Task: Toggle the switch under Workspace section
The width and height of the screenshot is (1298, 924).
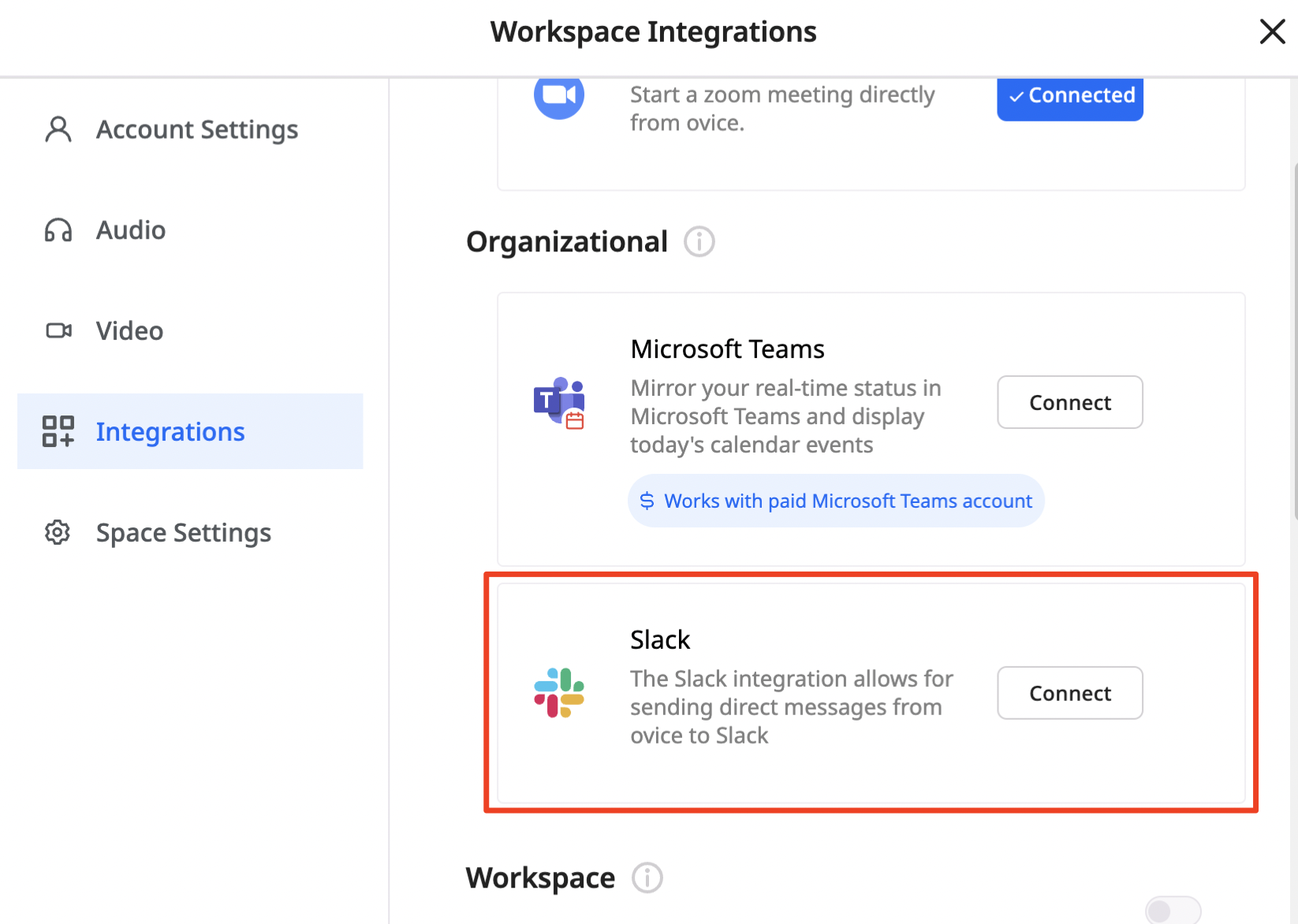Action: pyautogui.click(x=1173, y=910)
